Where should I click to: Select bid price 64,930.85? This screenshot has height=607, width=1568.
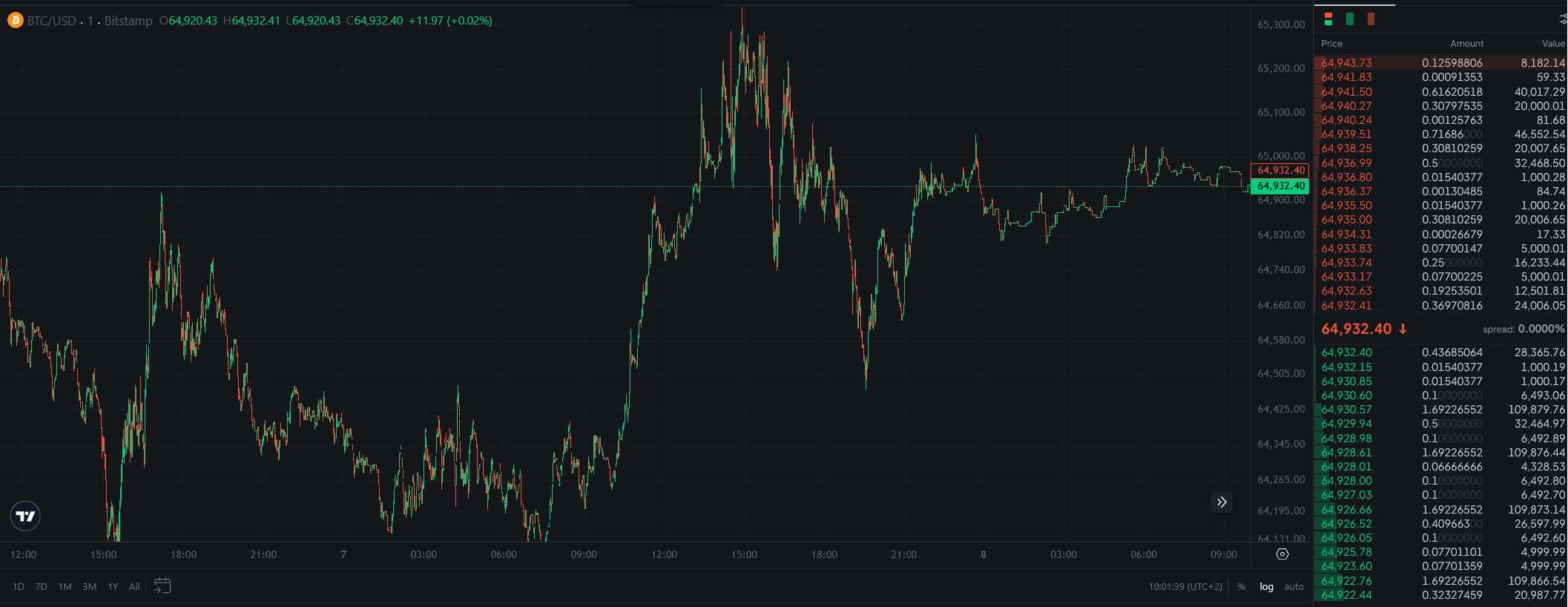[x=1346, y=381]
